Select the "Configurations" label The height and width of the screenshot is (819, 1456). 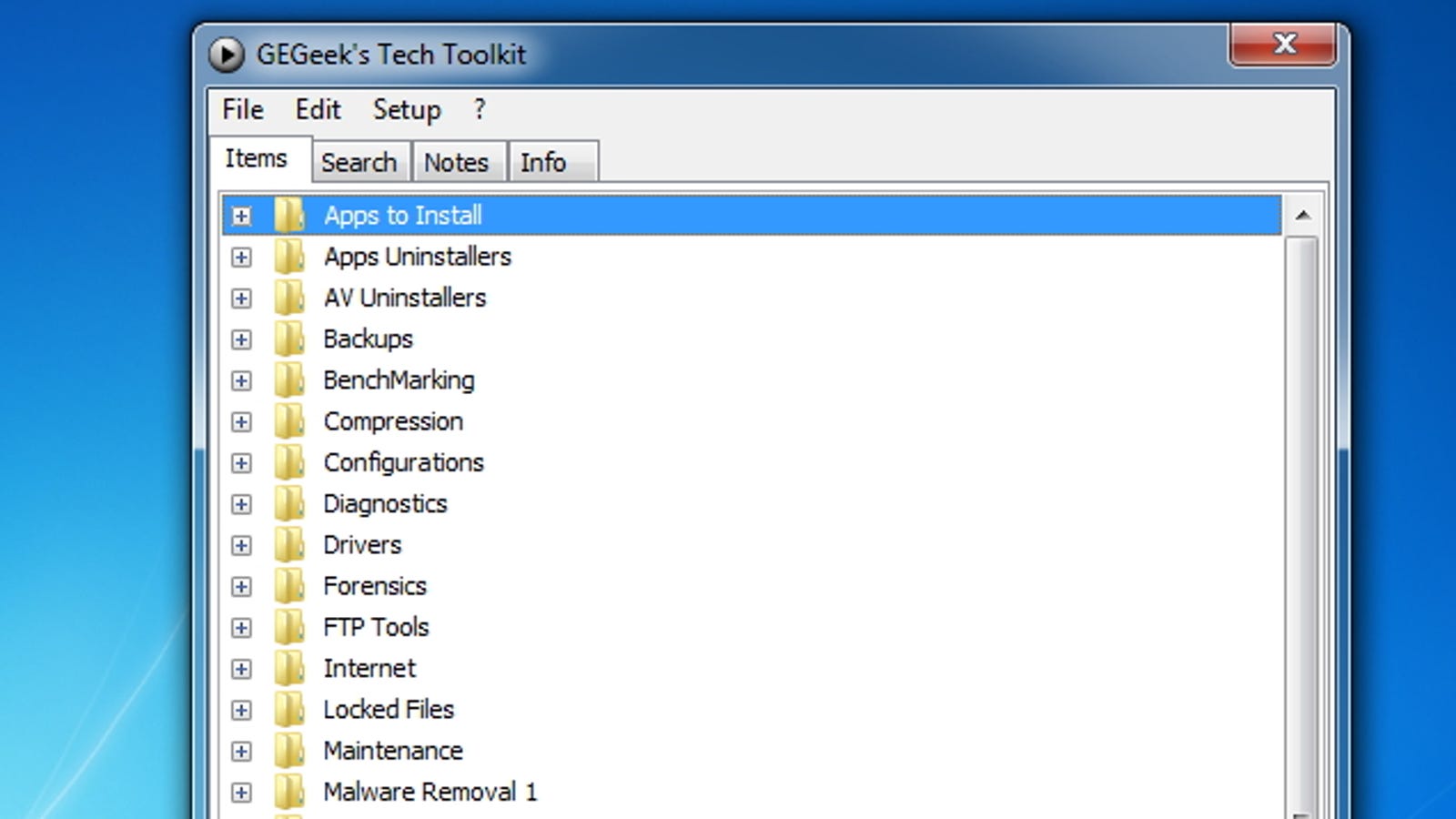404,462
